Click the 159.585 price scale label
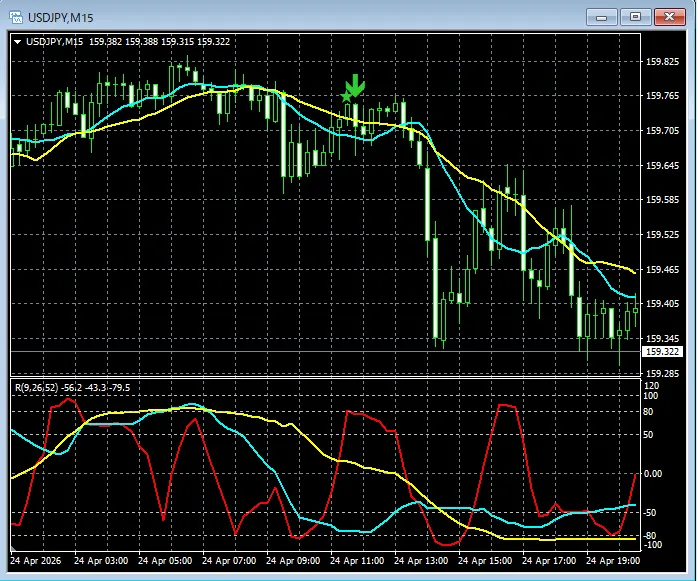 pyautogui.click(x=661, y=200)
